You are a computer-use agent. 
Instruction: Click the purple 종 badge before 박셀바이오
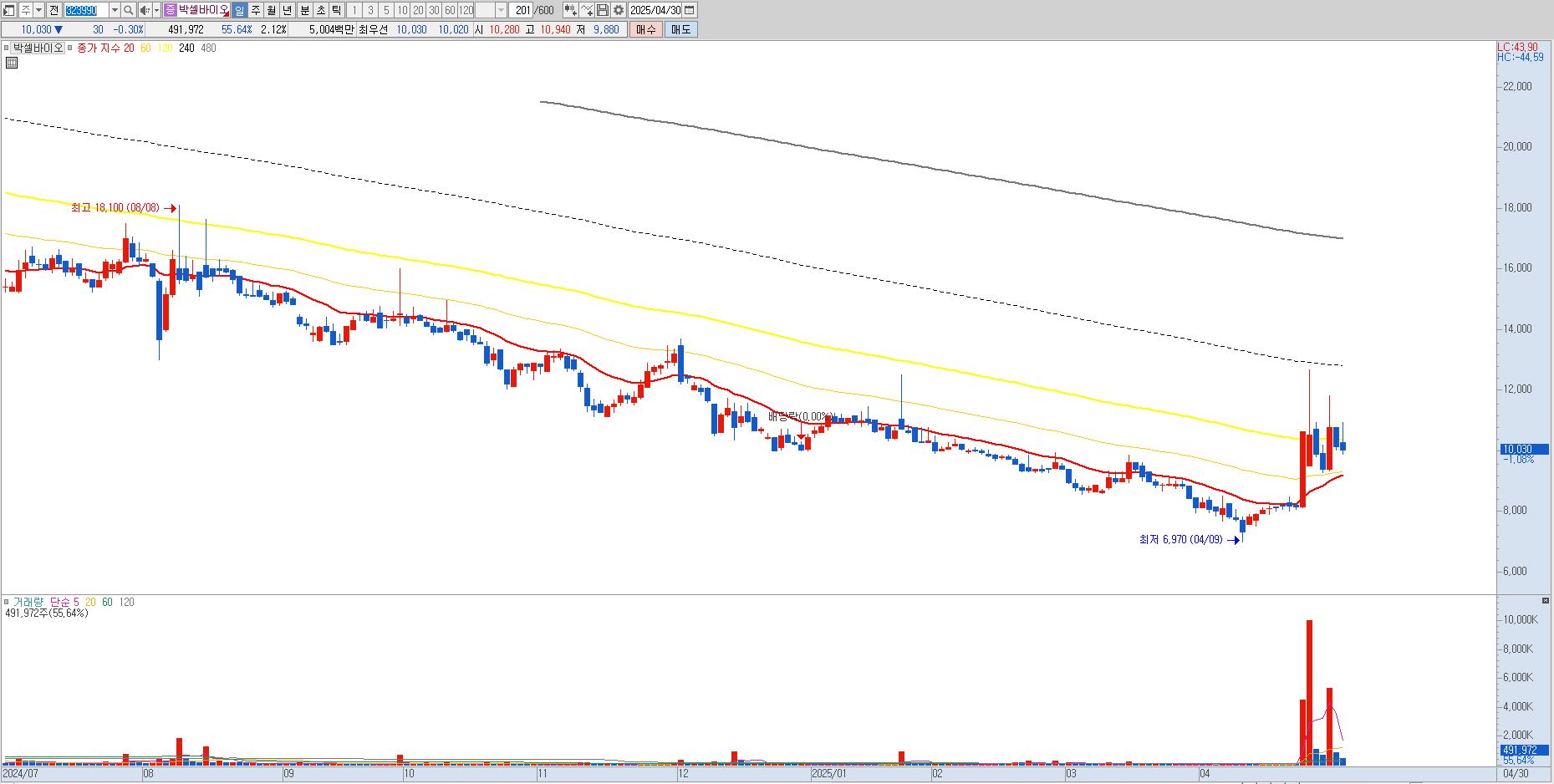(x=171, y=10)
